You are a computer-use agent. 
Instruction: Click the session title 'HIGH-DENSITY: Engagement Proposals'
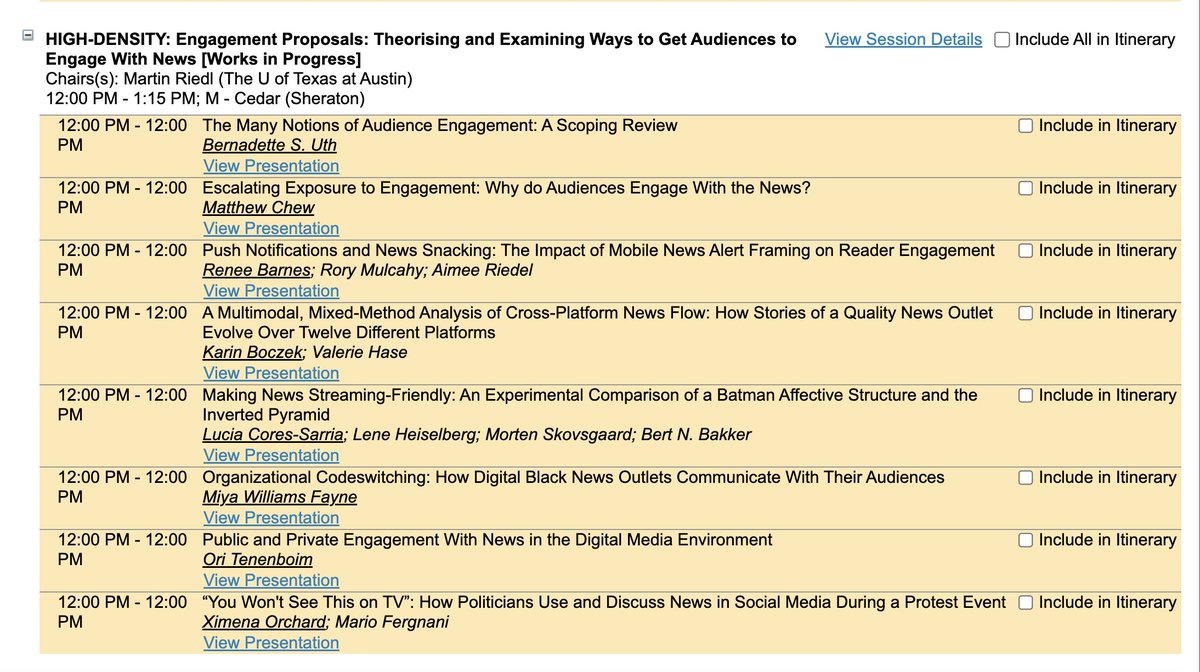pyautogui.click(x=421, y=48)
